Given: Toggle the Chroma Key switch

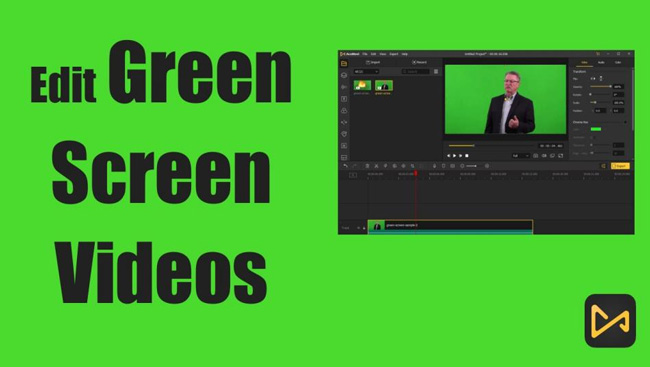Looking at the screenshot, I should click(x=625, y=122).
